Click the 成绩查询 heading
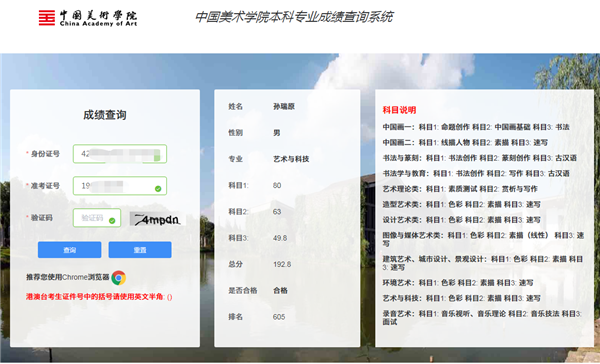 (x=105, y=115)
